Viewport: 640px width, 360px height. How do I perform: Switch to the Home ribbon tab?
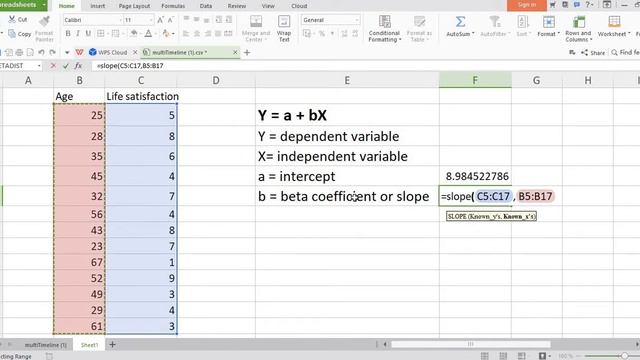67,6
